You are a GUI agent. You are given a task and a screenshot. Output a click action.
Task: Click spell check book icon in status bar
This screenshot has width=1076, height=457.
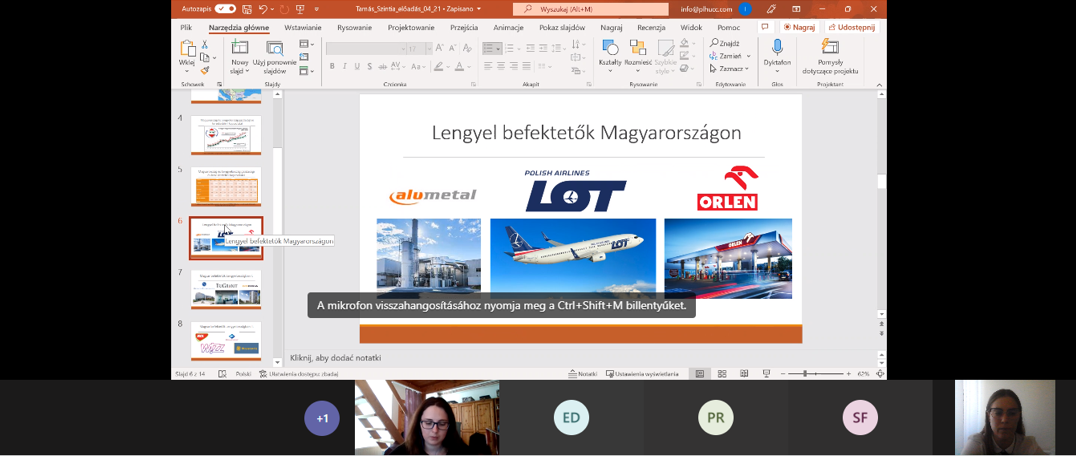click(222, 374)
